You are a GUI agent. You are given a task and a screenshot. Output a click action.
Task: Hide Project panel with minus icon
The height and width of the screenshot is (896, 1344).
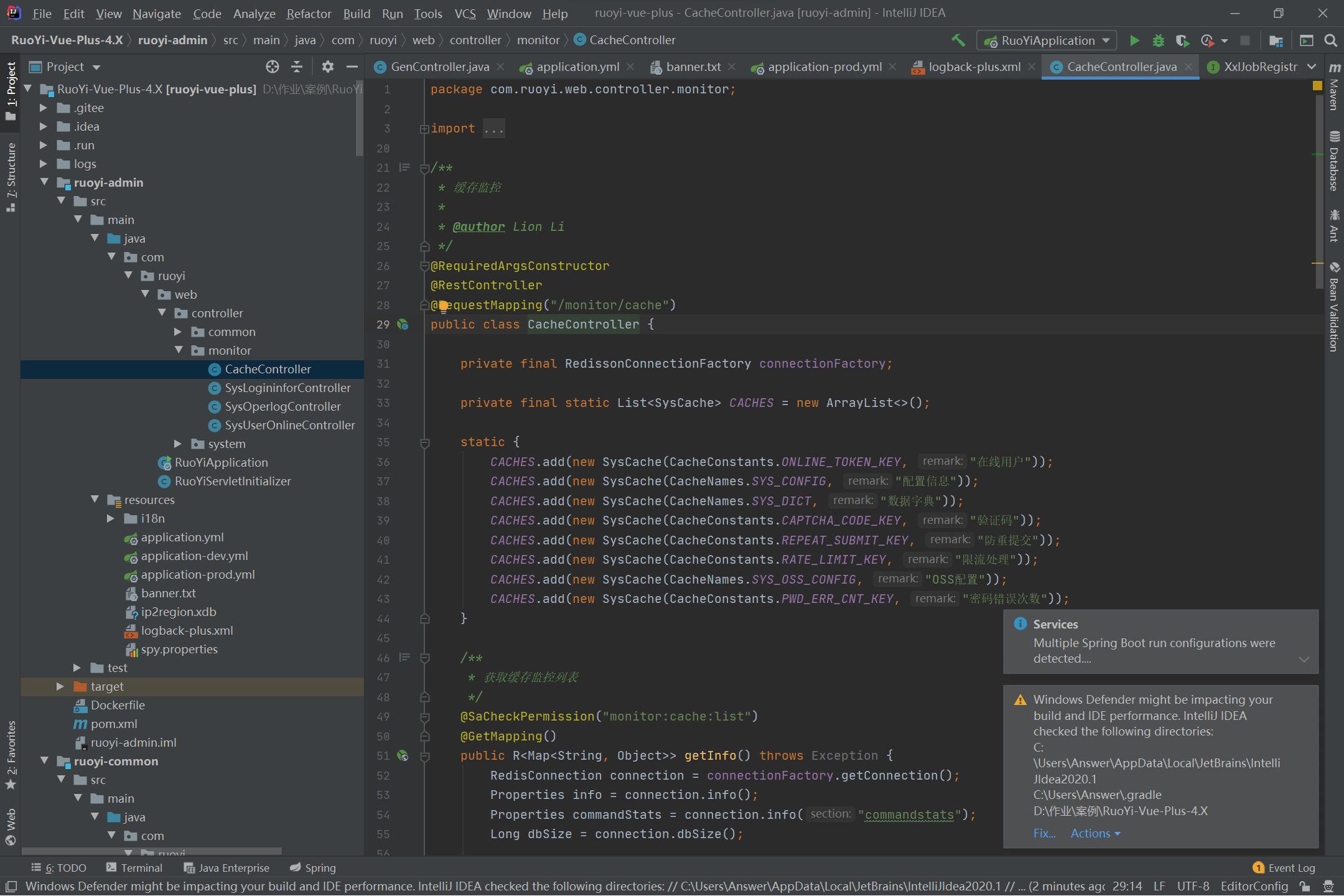(352, 67)
